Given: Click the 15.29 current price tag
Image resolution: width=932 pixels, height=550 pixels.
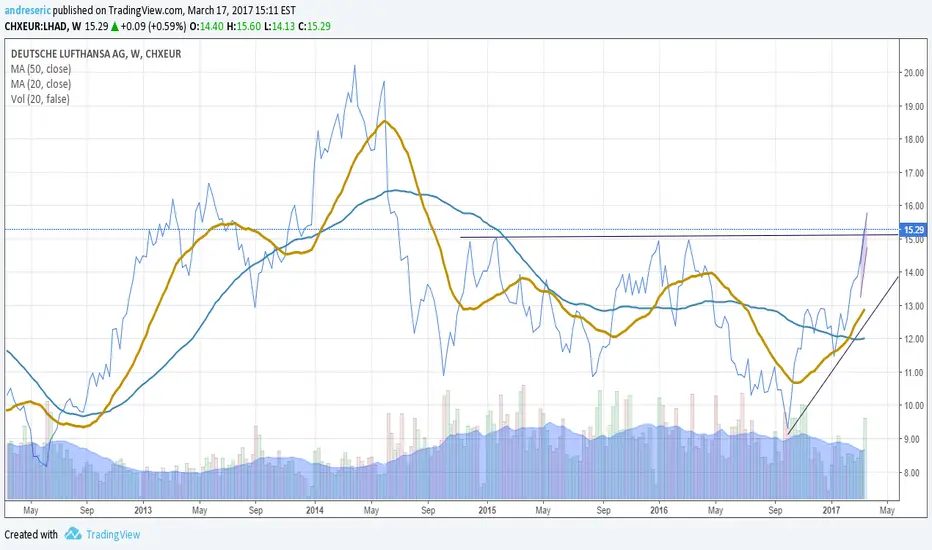Looking at the screenshot, I should pos(914,230).
